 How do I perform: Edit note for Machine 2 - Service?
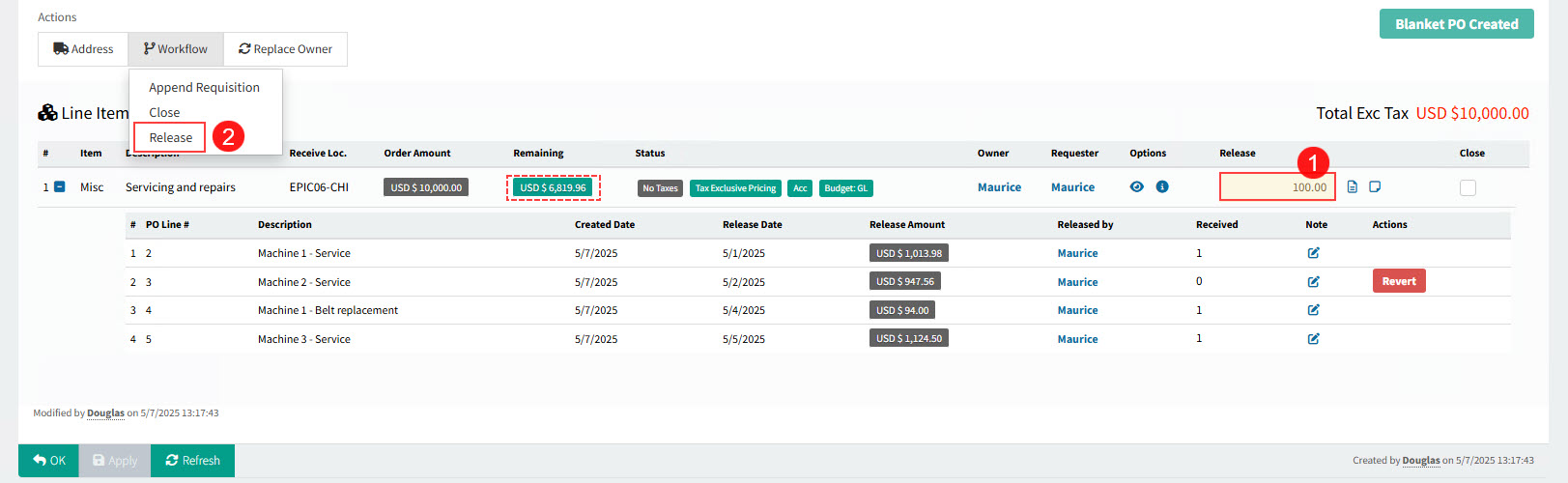coord(1313,282)
